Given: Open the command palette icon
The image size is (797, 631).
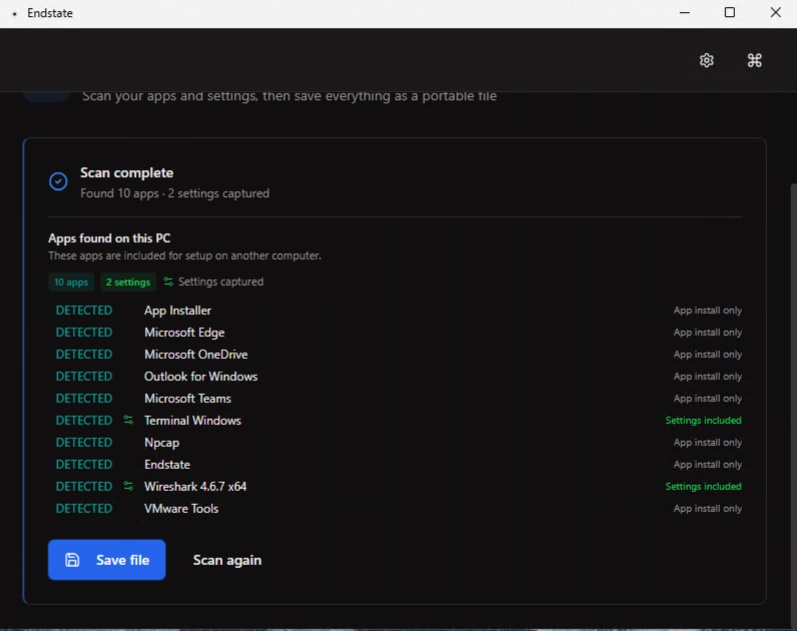Looking at the screenshot, I should (754, 61).
